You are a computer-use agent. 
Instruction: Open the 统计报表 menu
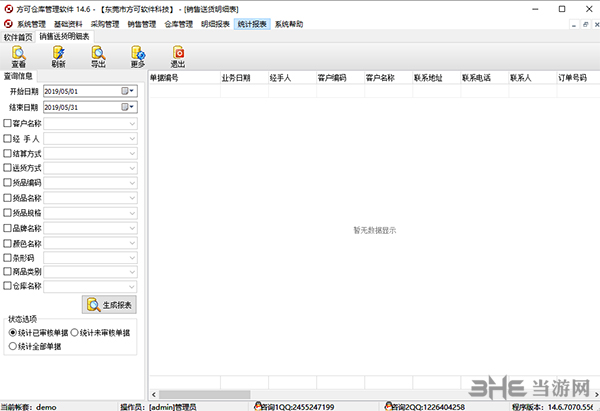[252, 24]
